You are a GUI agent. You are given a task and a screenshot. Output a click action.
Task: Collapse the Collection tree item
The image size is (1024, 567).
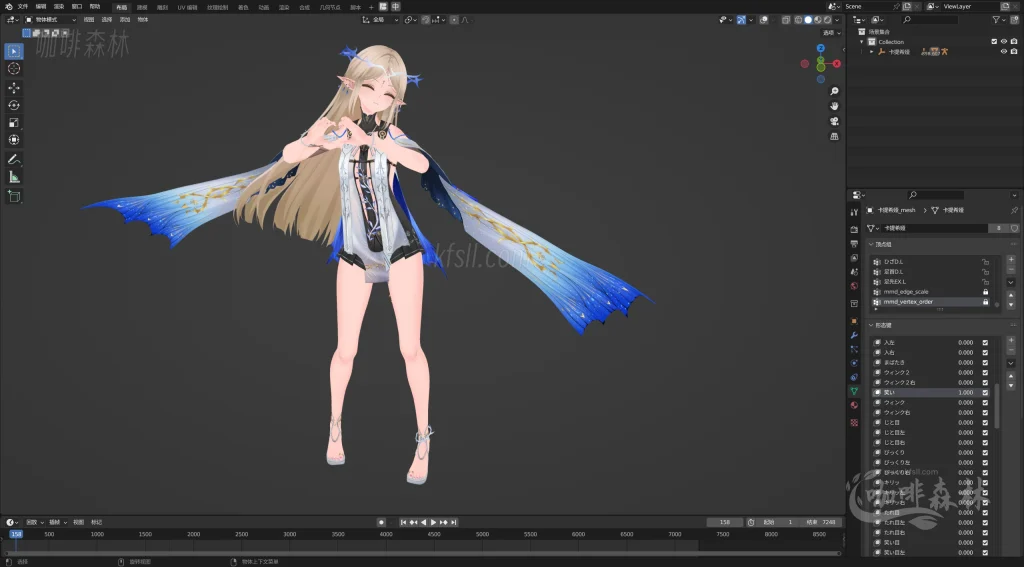862,42
